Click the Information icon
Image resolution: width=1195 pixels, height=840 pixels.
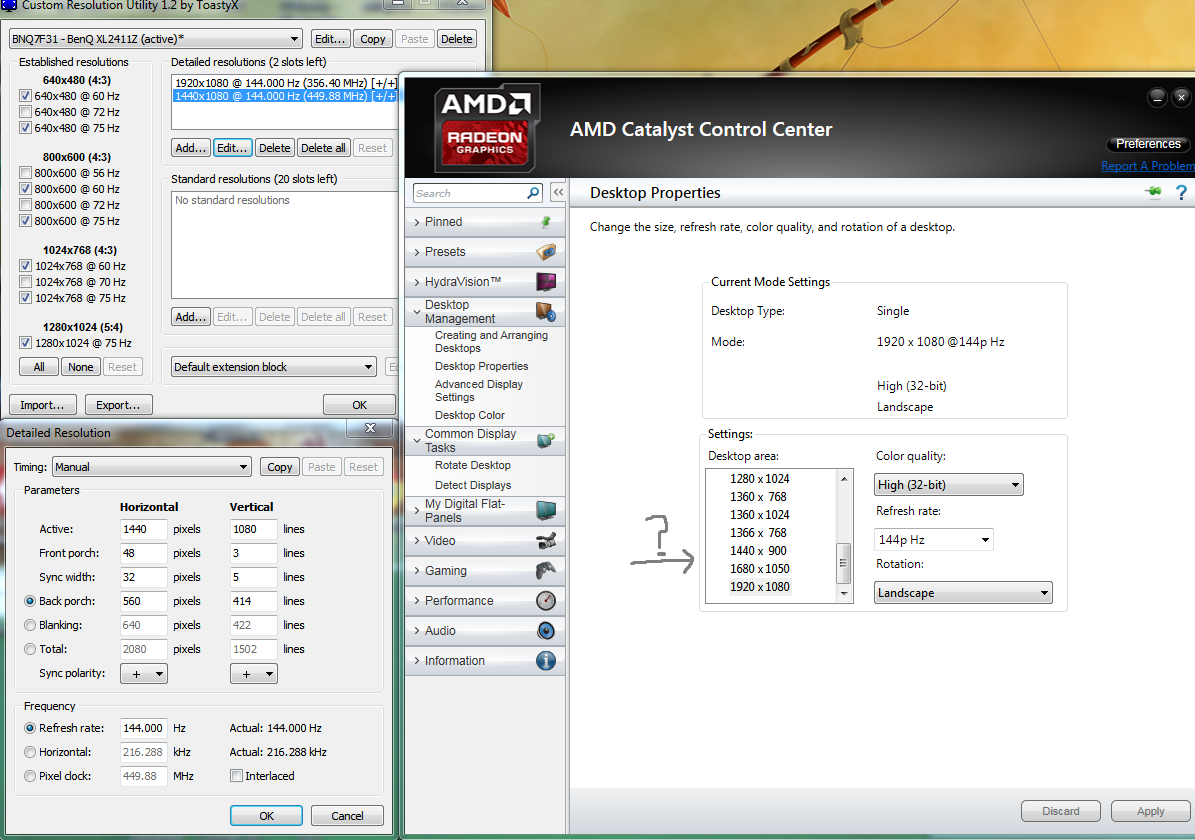545,661
